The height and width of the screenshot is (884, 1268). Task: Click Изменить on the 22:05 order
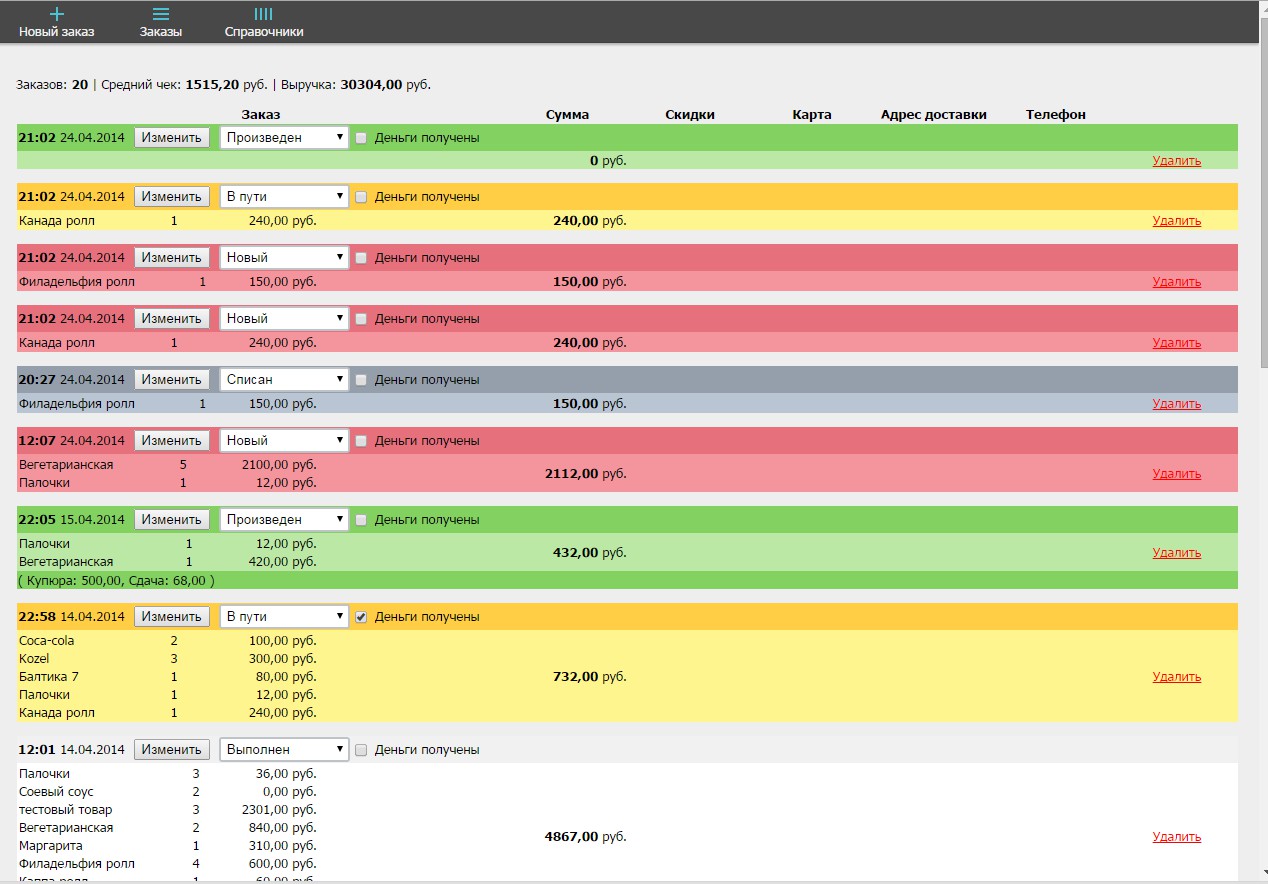(x=172, y=520)
